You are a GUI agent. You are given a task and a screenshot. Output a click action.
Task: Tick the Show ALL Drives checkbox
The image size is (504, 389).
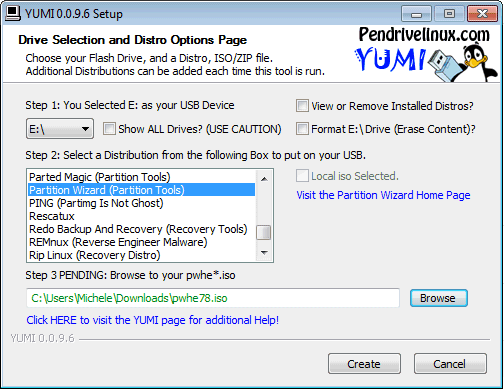[109, 129]
